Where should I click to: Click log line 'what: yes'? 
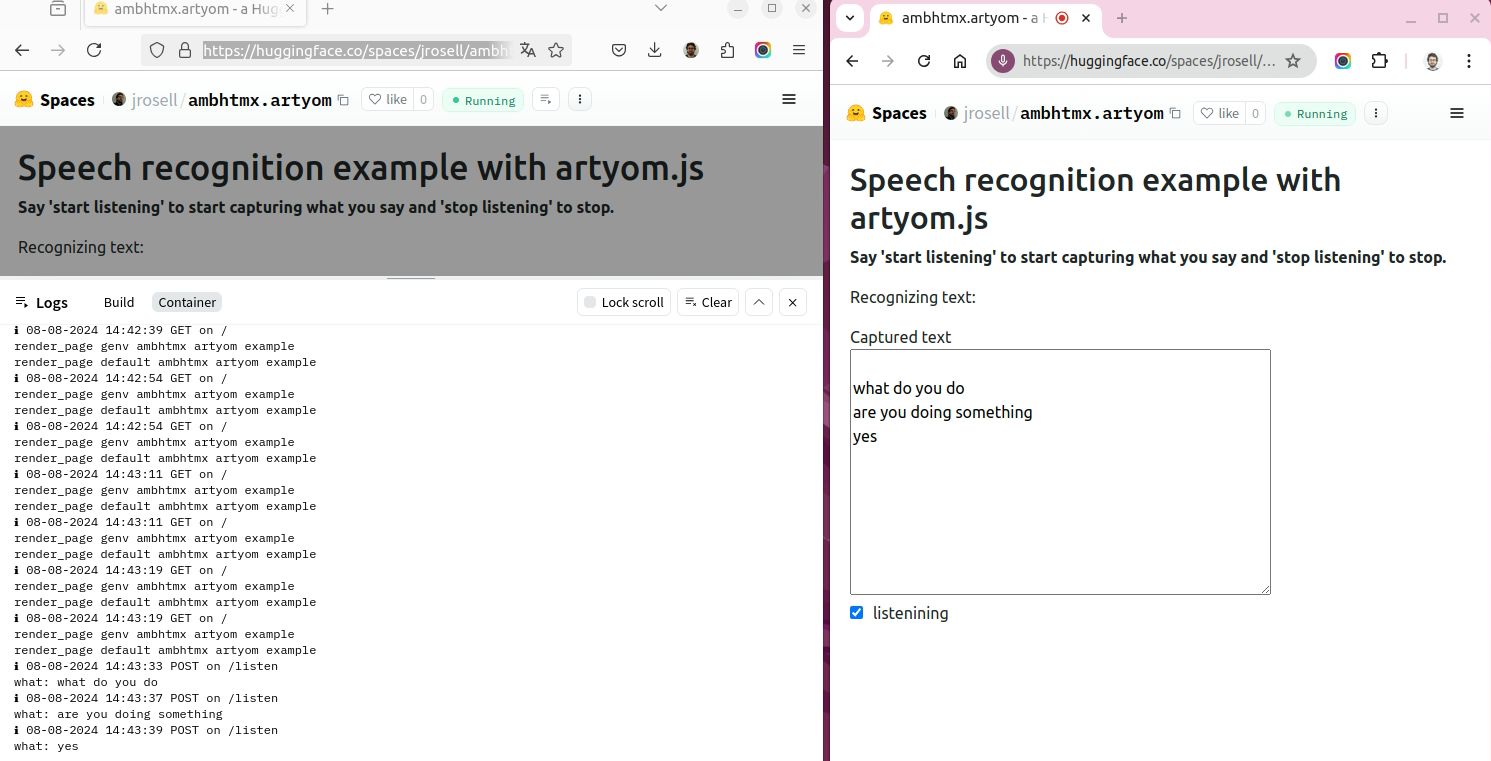click(46, 746)
